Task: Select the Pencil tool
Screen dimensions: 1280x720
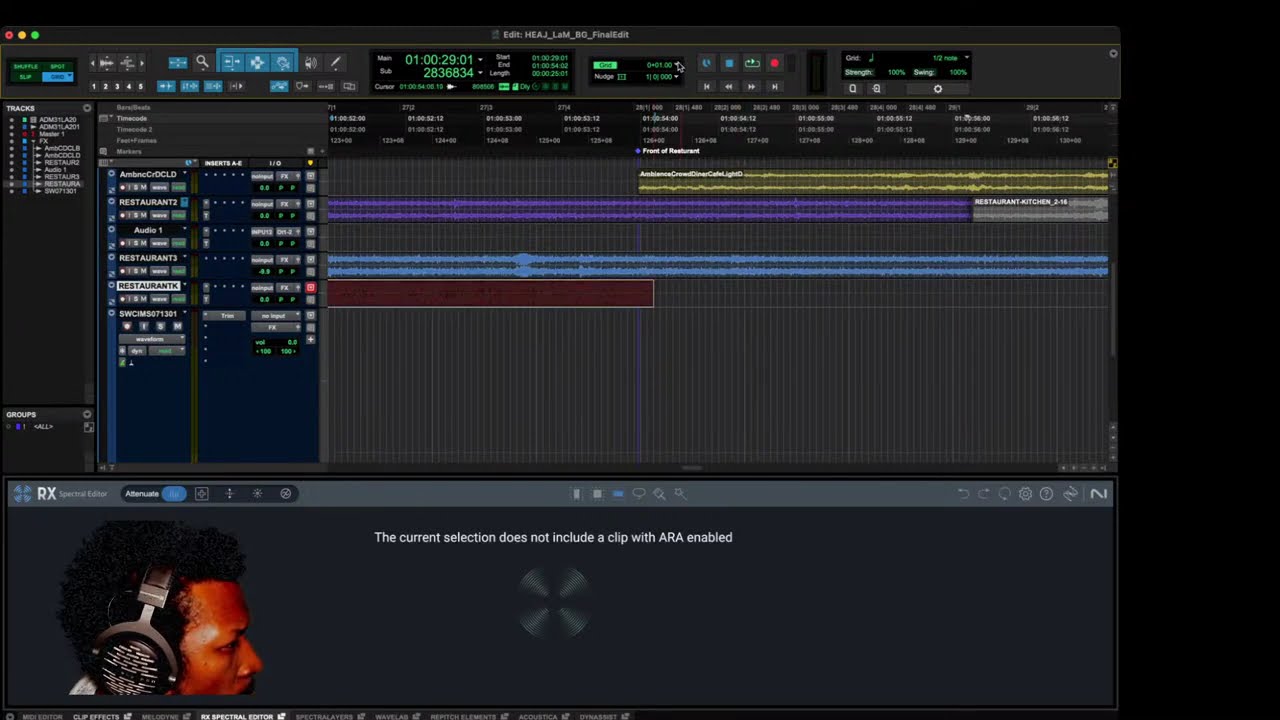Action: click(x=335, y=62)
